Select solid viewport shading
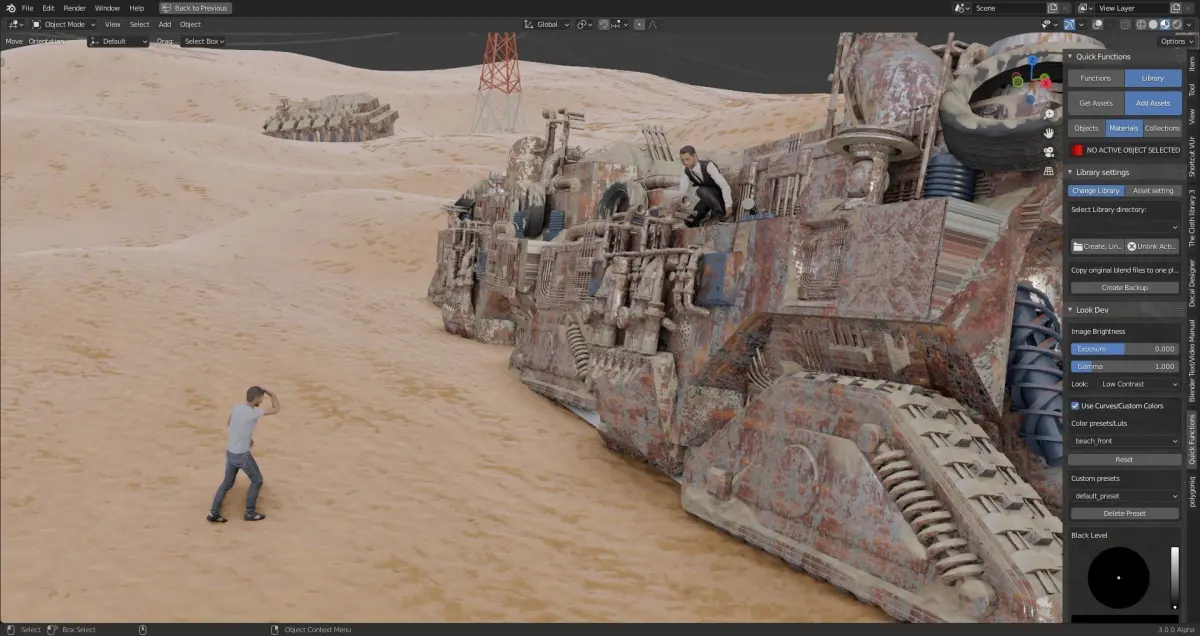 click(1153, 24)
